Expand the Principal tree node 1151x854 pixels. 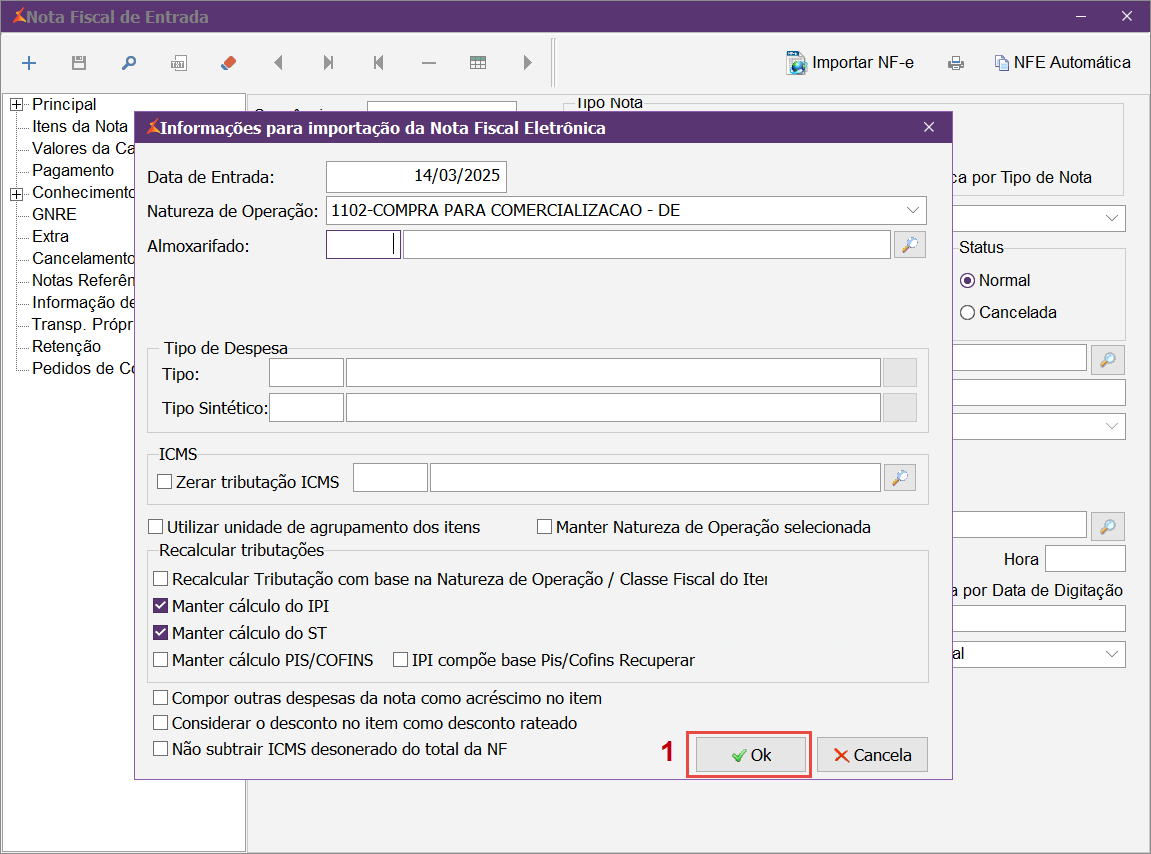click(x=16, y=105)
